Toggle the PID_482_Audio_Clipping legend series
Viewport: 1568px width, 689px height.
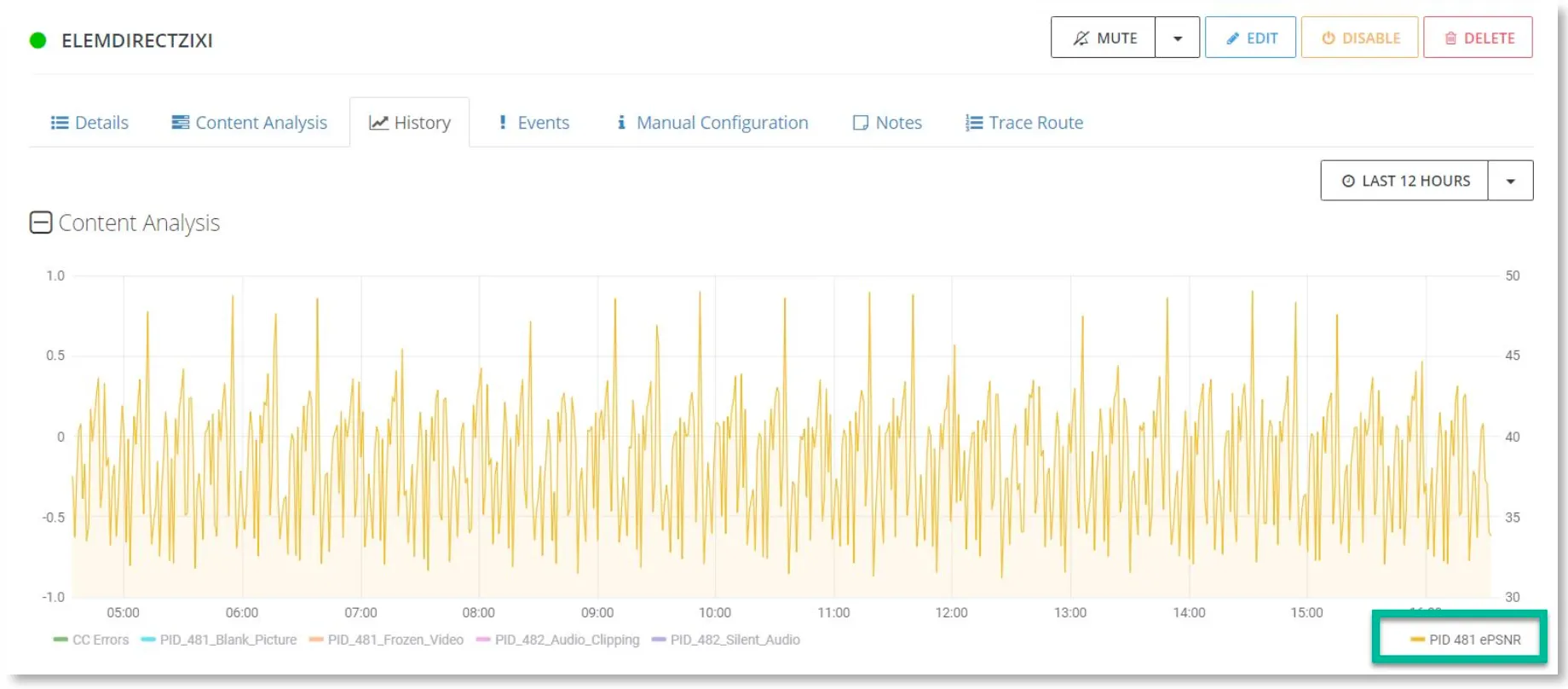coord(557,640)
